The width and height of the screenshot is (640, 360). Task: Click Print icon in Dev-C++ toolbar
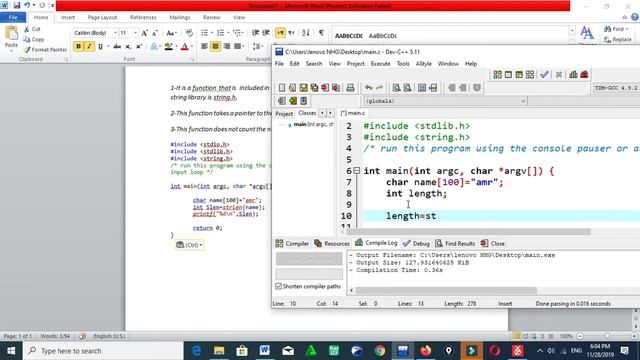[350, 88]
